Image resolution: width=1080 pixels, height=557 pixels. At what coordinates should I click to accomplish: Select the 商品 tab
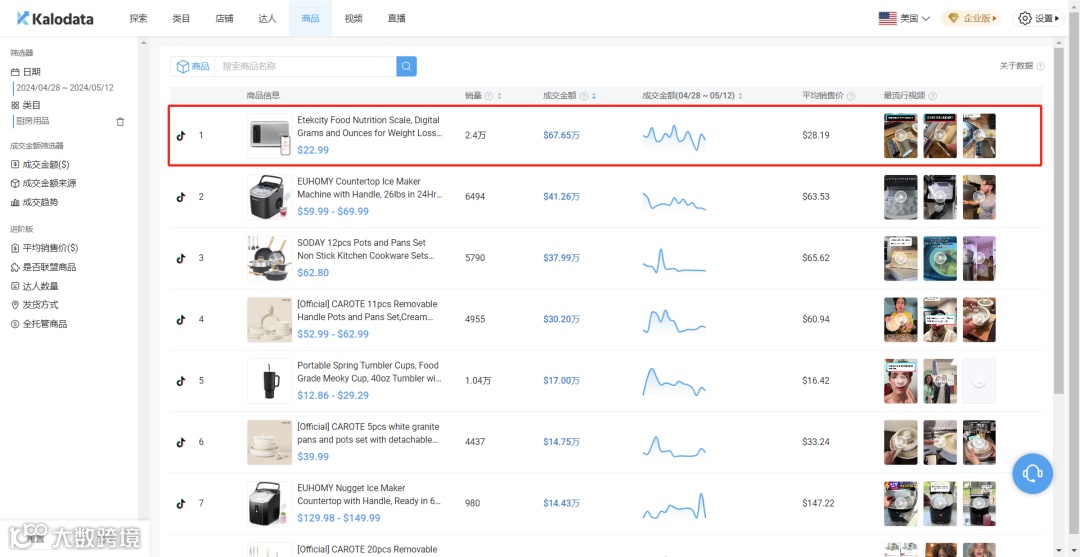click(310, 19)
